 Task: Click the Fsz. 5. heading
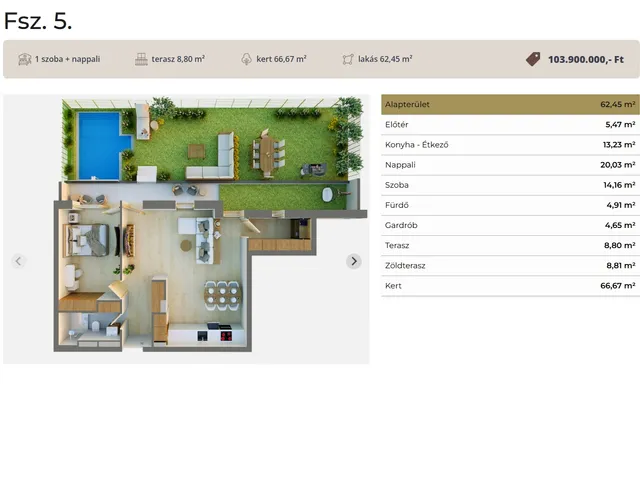[38, 21]
